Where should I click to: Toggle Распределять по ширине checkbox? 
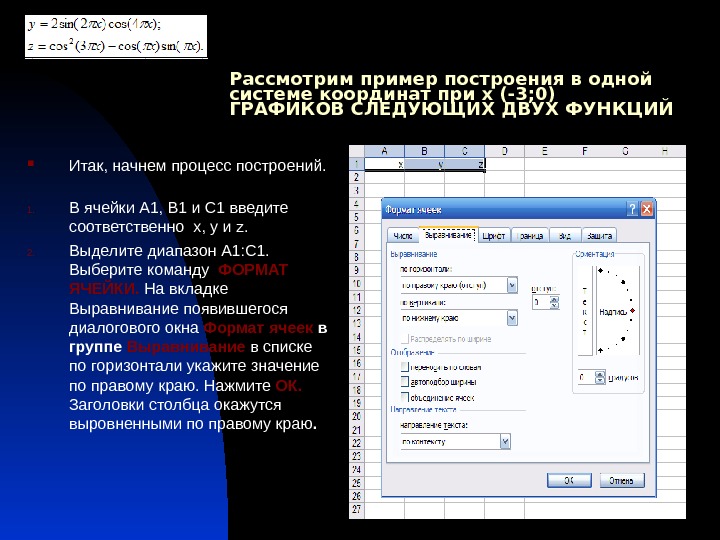(x=405, y=339)
